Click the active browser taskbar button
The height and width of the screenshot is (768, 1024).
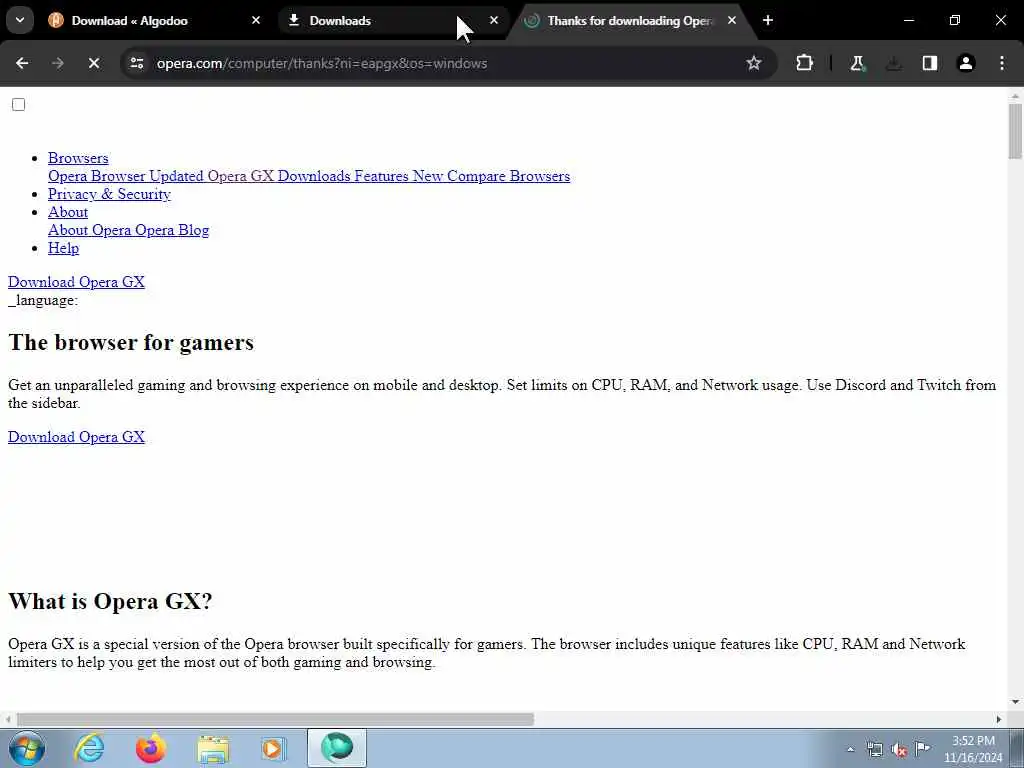point(337,748)
